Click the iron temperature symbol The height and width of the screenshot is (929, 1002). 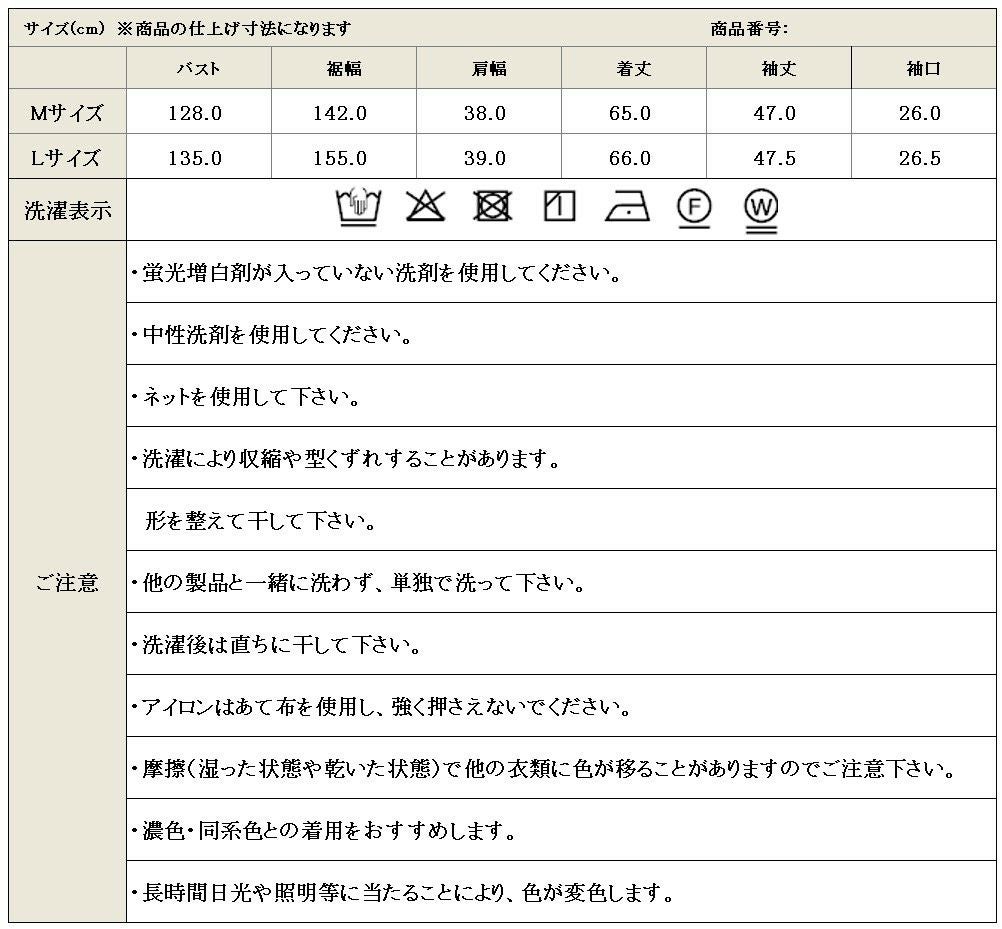pos(627,207)
